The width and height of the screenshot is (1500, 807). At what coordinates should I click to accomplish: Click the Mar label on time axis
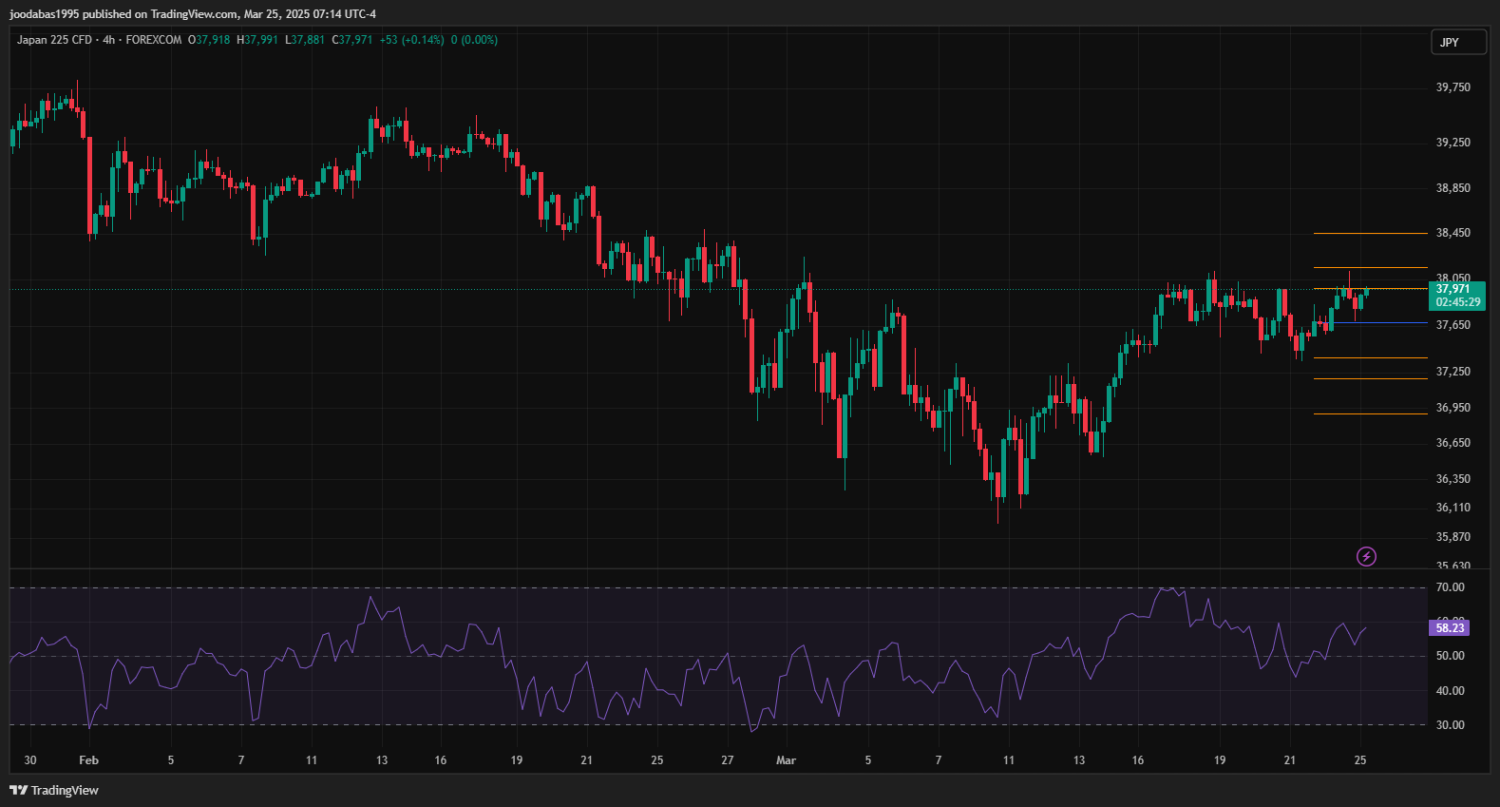pyautogui.click(x=785, y=760)
